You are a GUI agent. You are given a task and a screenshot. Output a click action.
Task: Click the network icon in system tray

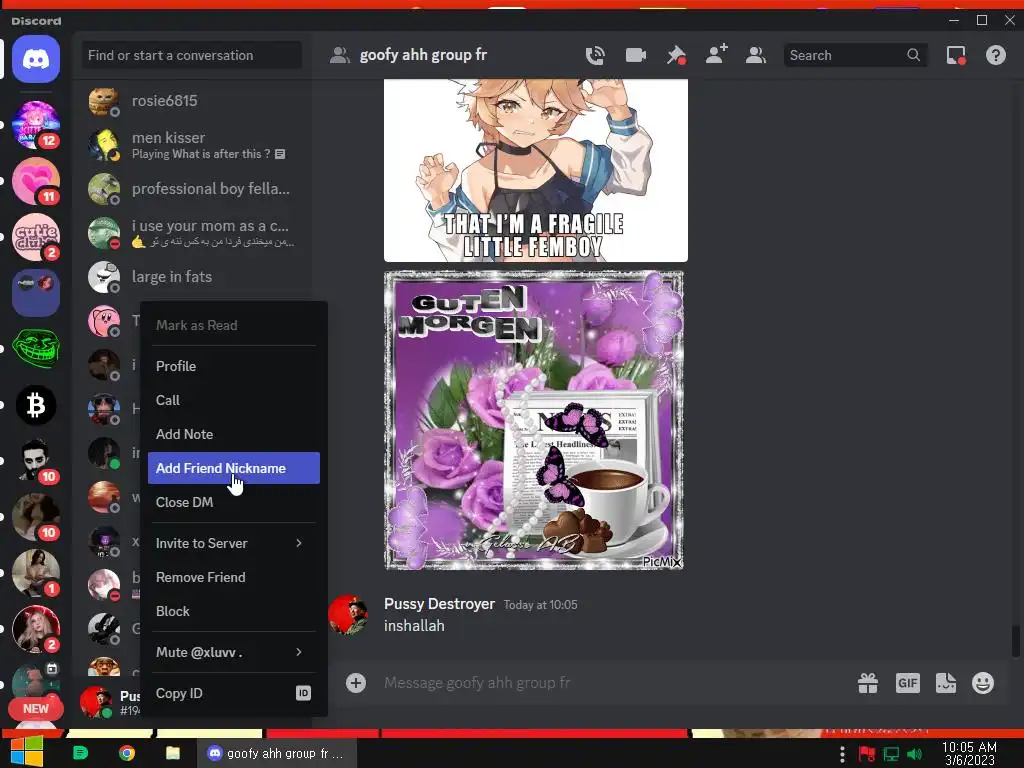891,754
